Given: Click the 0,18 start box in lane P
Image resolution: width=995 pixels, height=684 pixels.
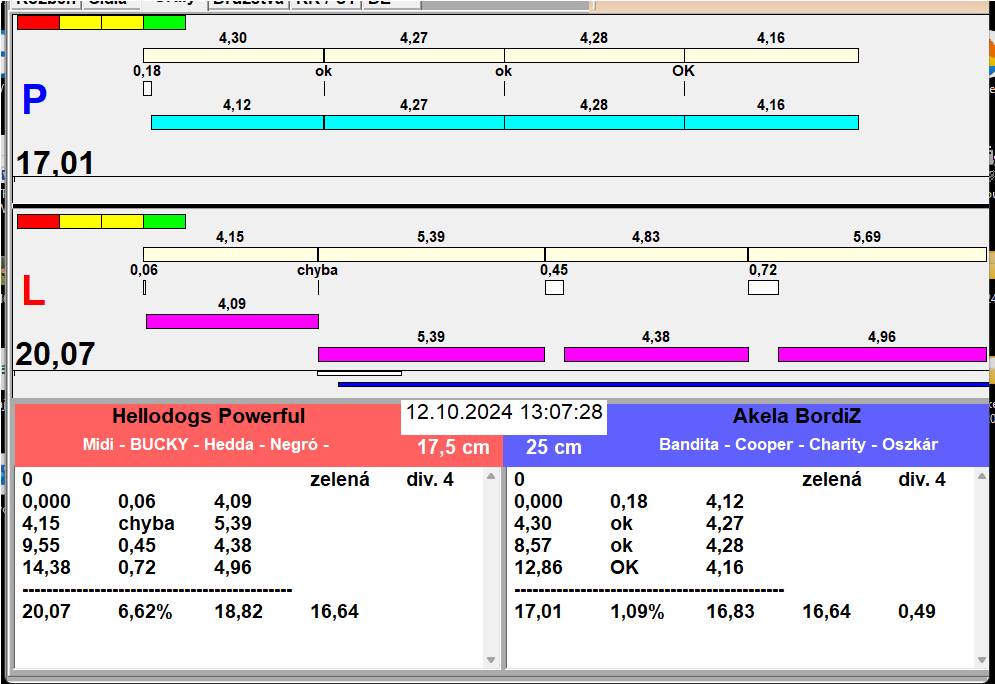Looking at the screenshot, I should coord(147,88).
